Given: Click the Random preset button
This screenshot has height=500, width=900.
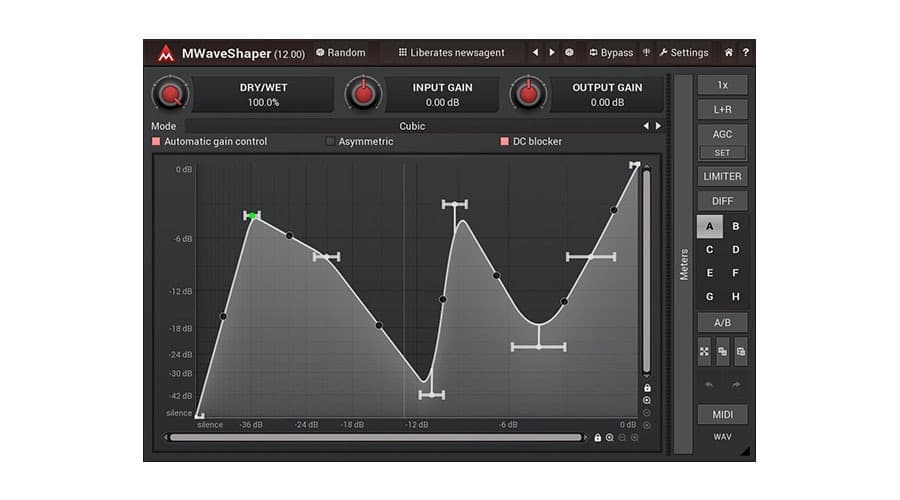Looking at the screenshot, I should tap(340, 52).
